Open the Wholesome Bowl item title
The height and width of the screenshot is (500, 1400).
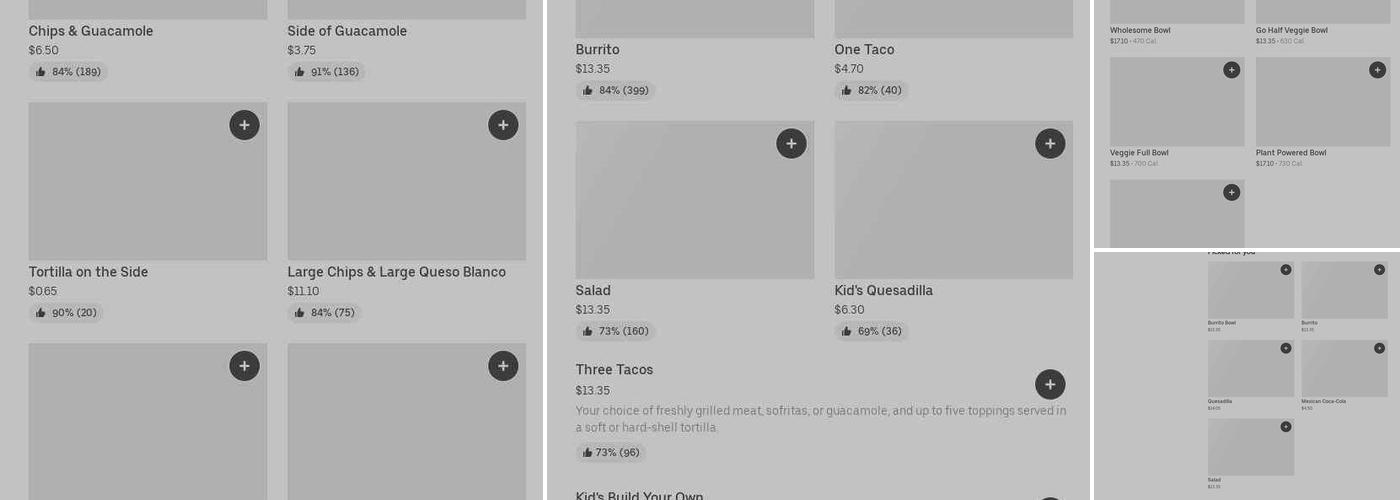pos(1140,30)
